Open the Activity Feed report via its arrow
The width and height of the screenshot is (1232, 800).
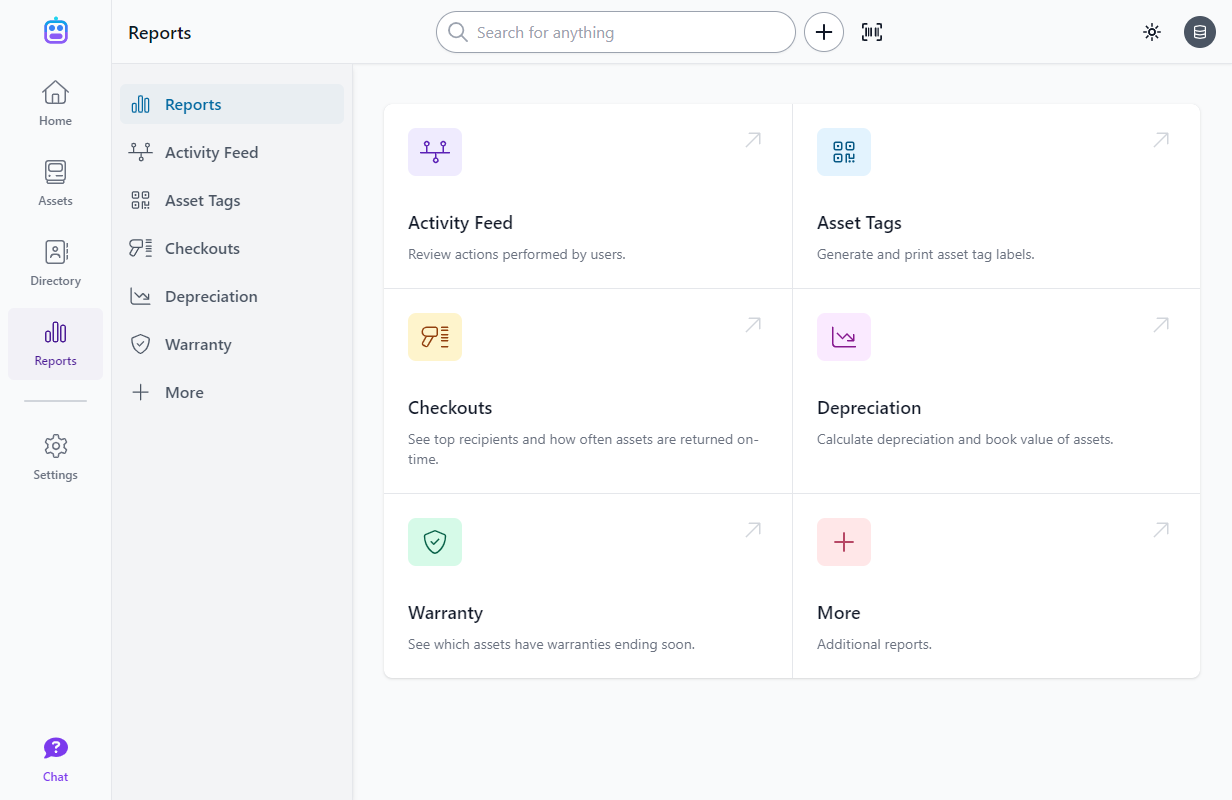point(753,139)
